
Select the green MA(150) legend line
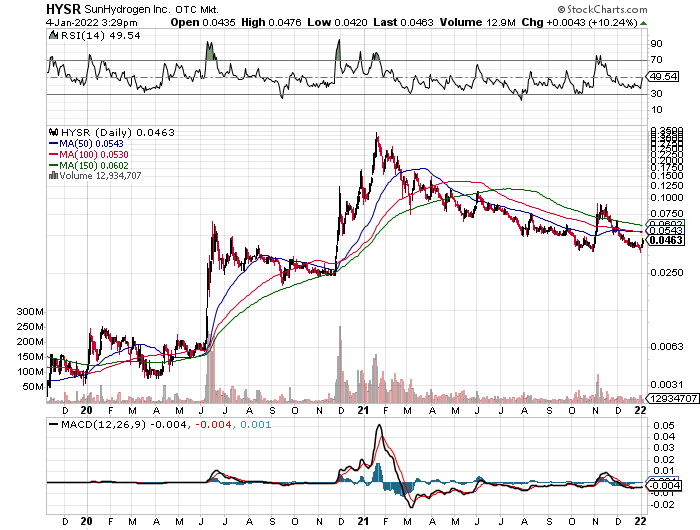[x=54, y=166]
